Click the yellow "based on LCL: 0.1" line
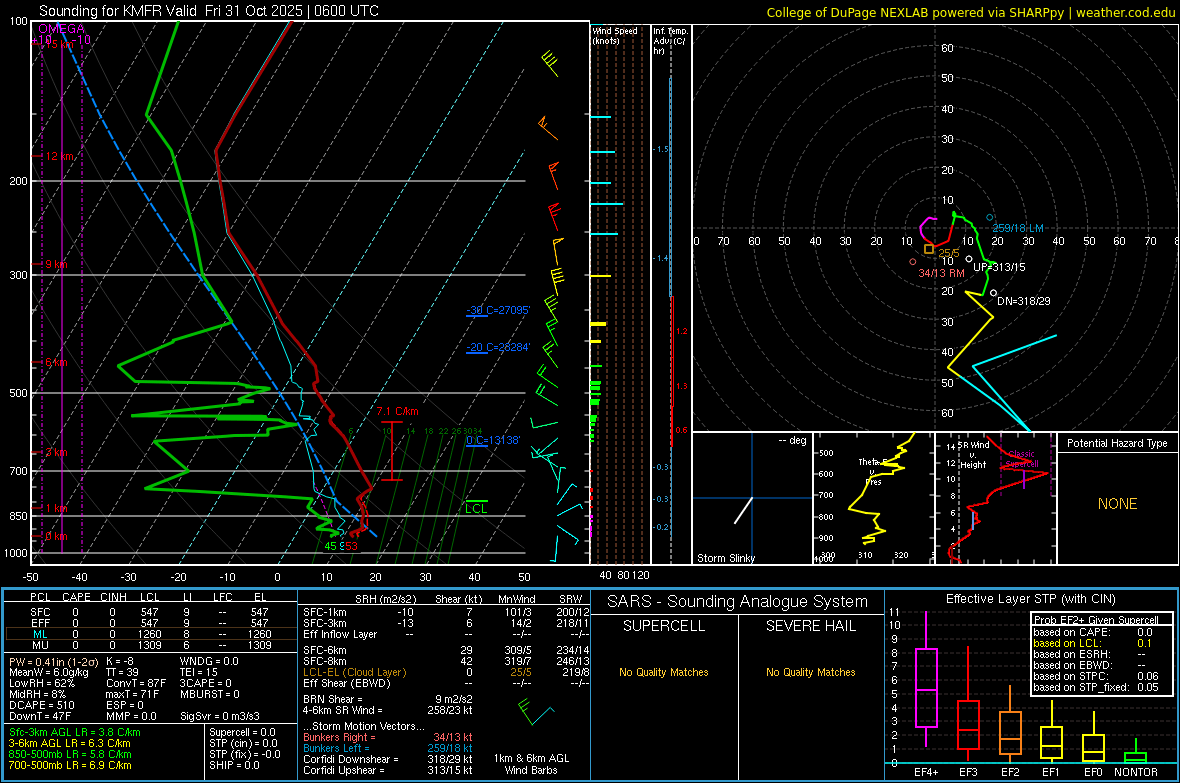The width and height of the screenshot is (1180, 783). click(1093, 643)
